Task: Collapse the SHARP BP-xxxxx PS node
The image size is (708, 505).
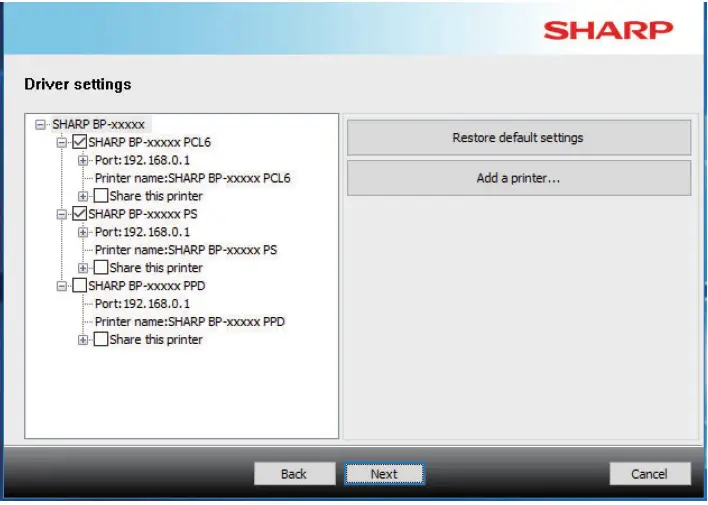Action: [61, 214]
